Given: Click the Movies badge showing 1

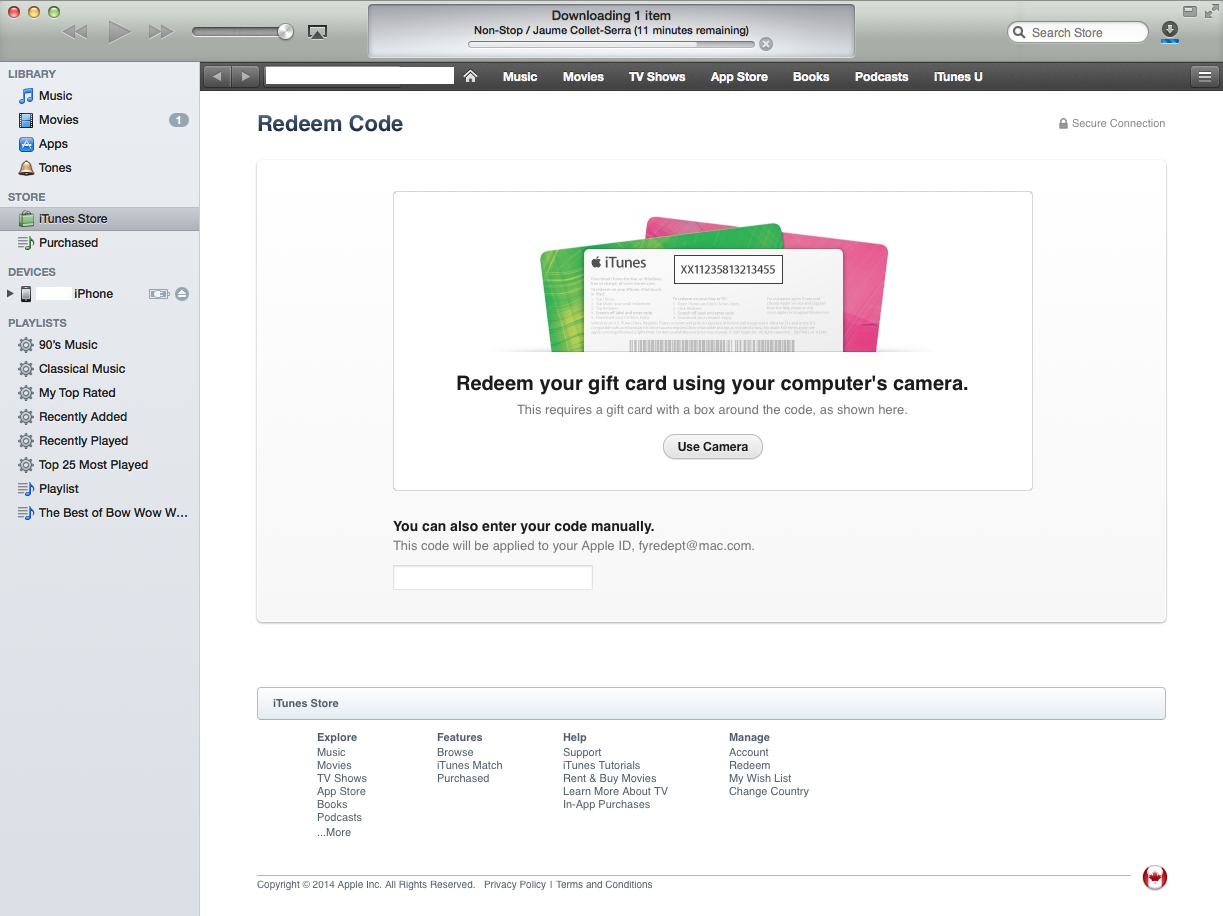Looking at the screenshot, I should click(178, 120).
